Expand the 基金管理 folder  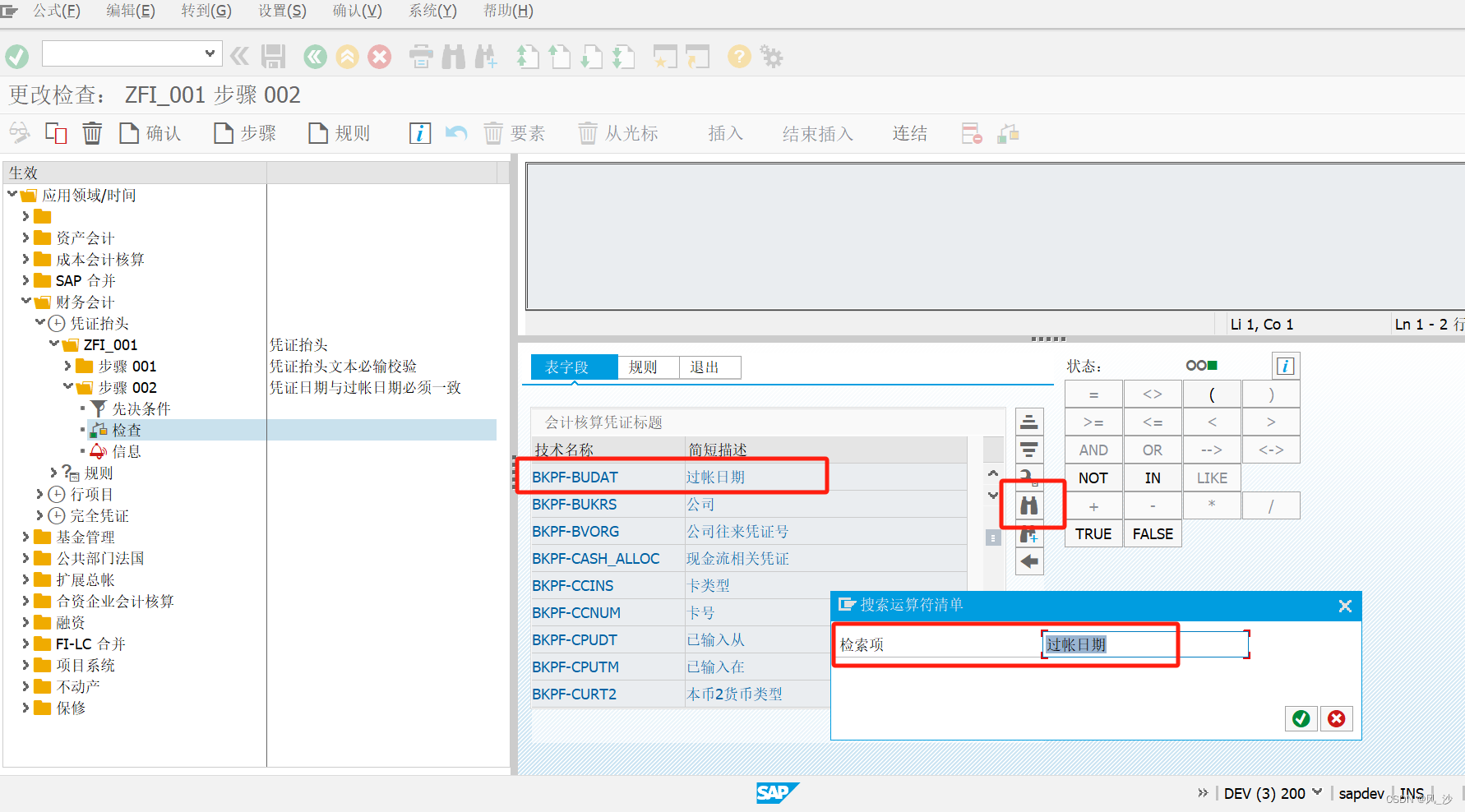[25, 537]
